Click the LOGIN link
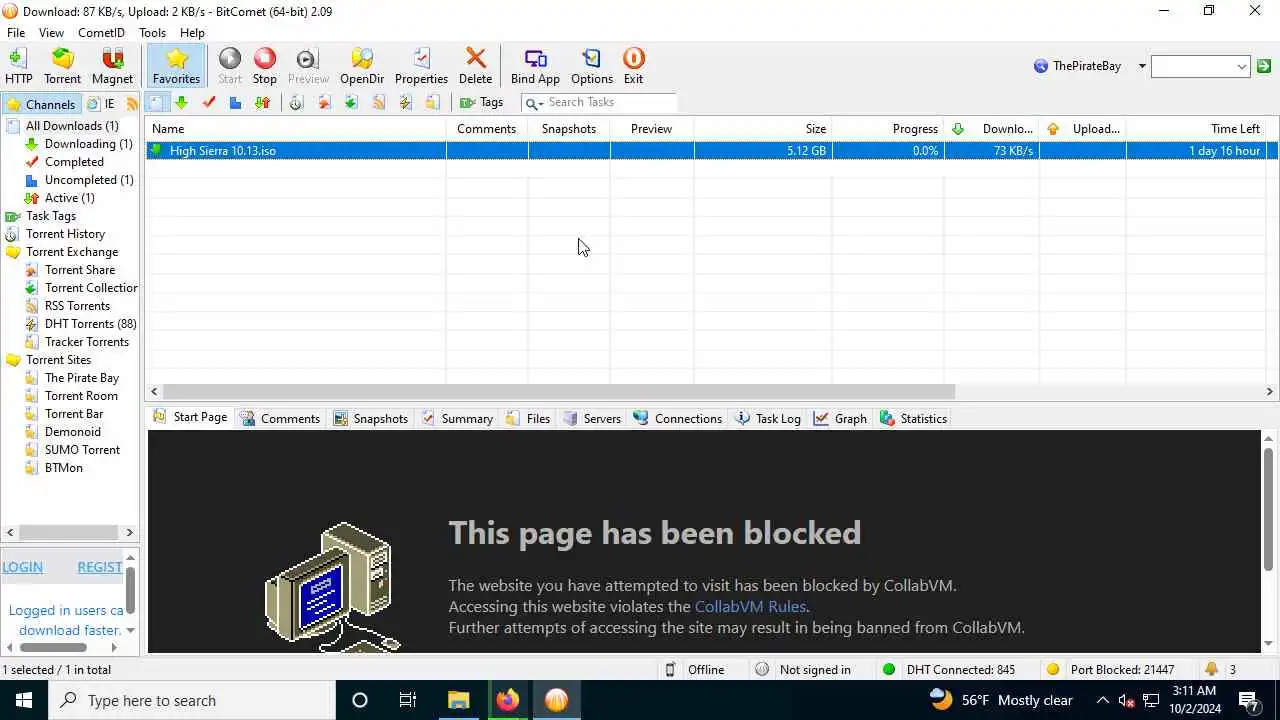Image resolution: width=1280 pixels, height=720 pixels. (22, 567)
